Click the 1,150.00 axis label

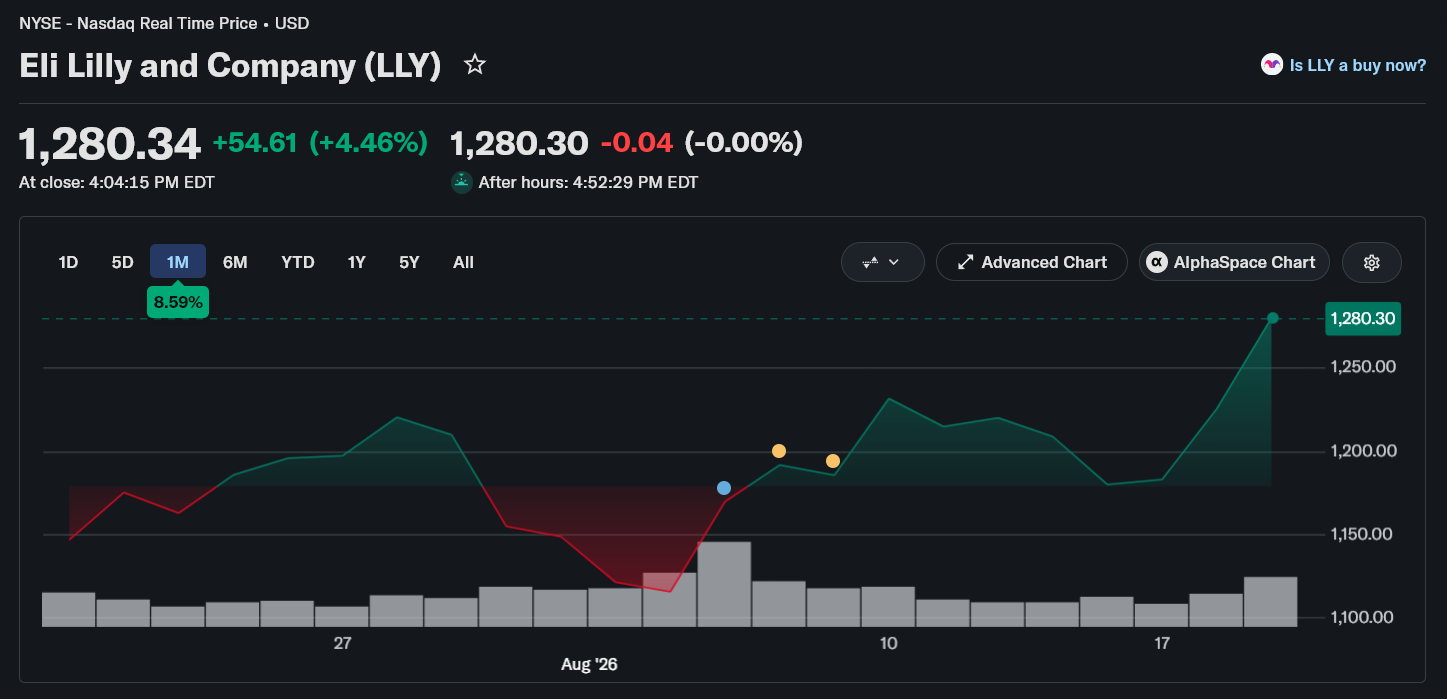1362,534
